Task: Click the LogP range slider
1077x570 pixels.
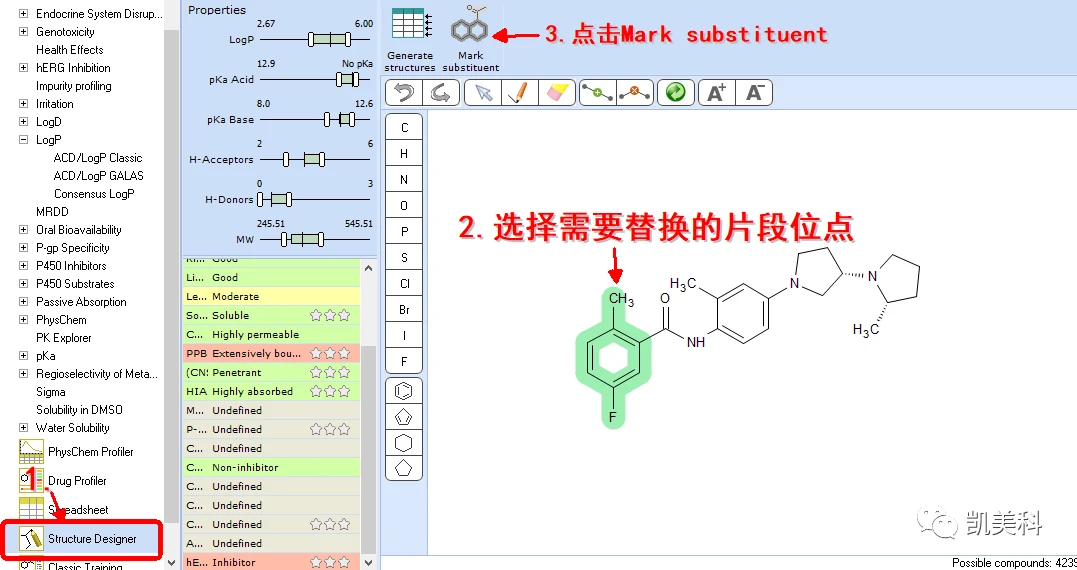Action: coord(317,40)
